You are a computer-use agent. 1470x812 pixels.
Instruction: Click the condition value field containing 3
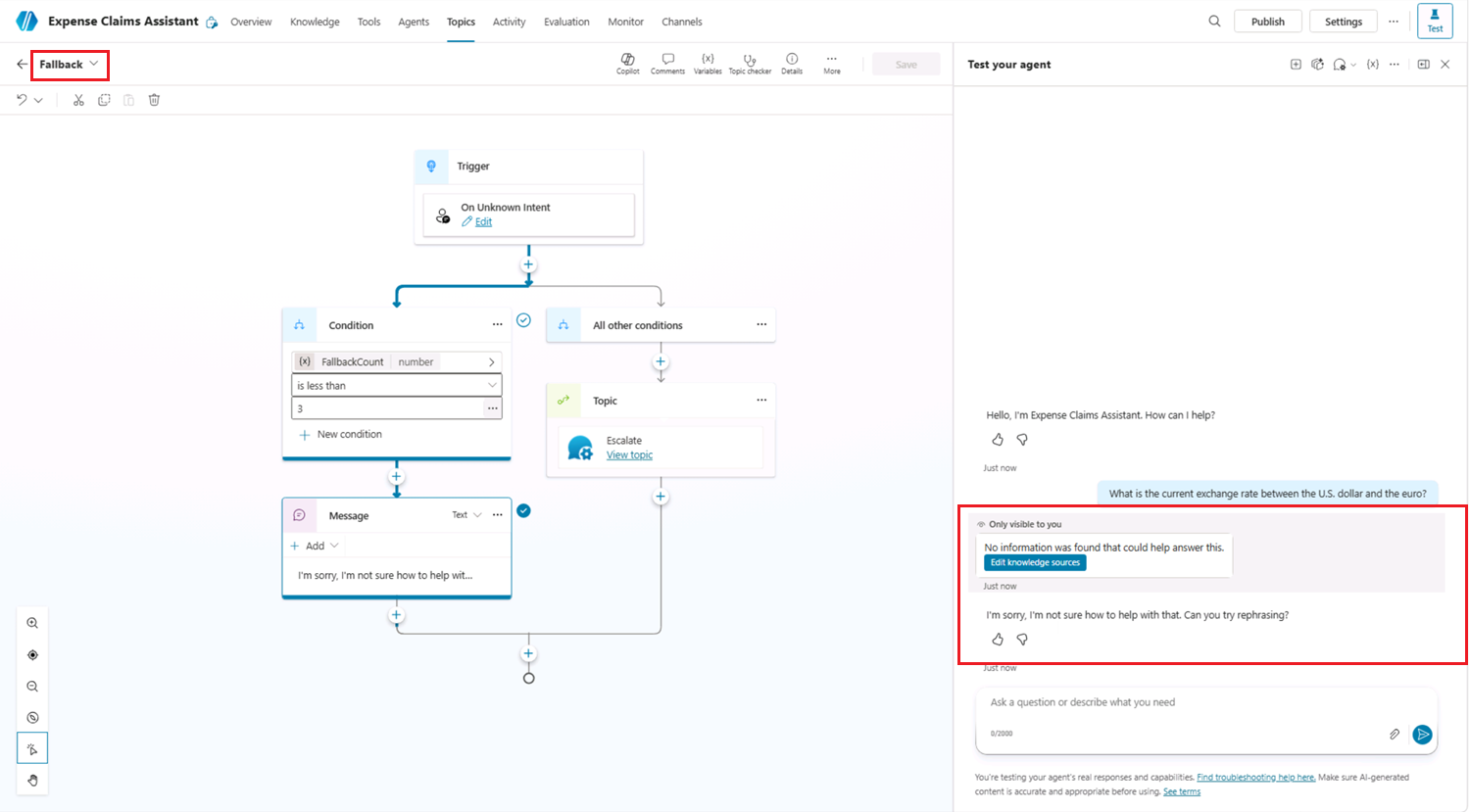tap(387, 409)
